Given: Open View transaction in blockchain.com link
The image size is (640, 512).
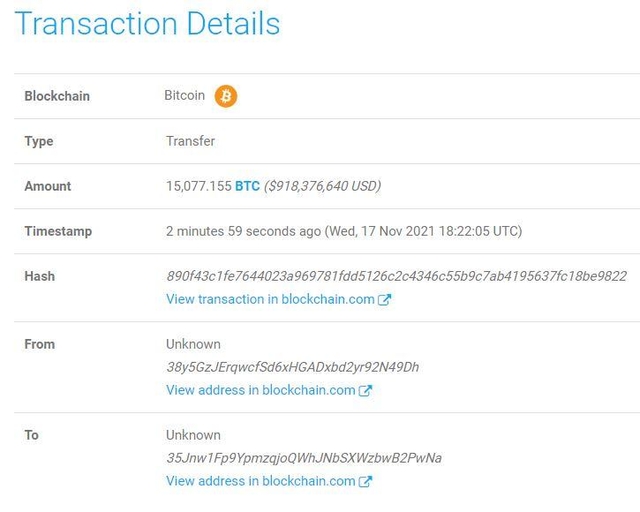Looking at the screenshot, I should tap(270, 299).
